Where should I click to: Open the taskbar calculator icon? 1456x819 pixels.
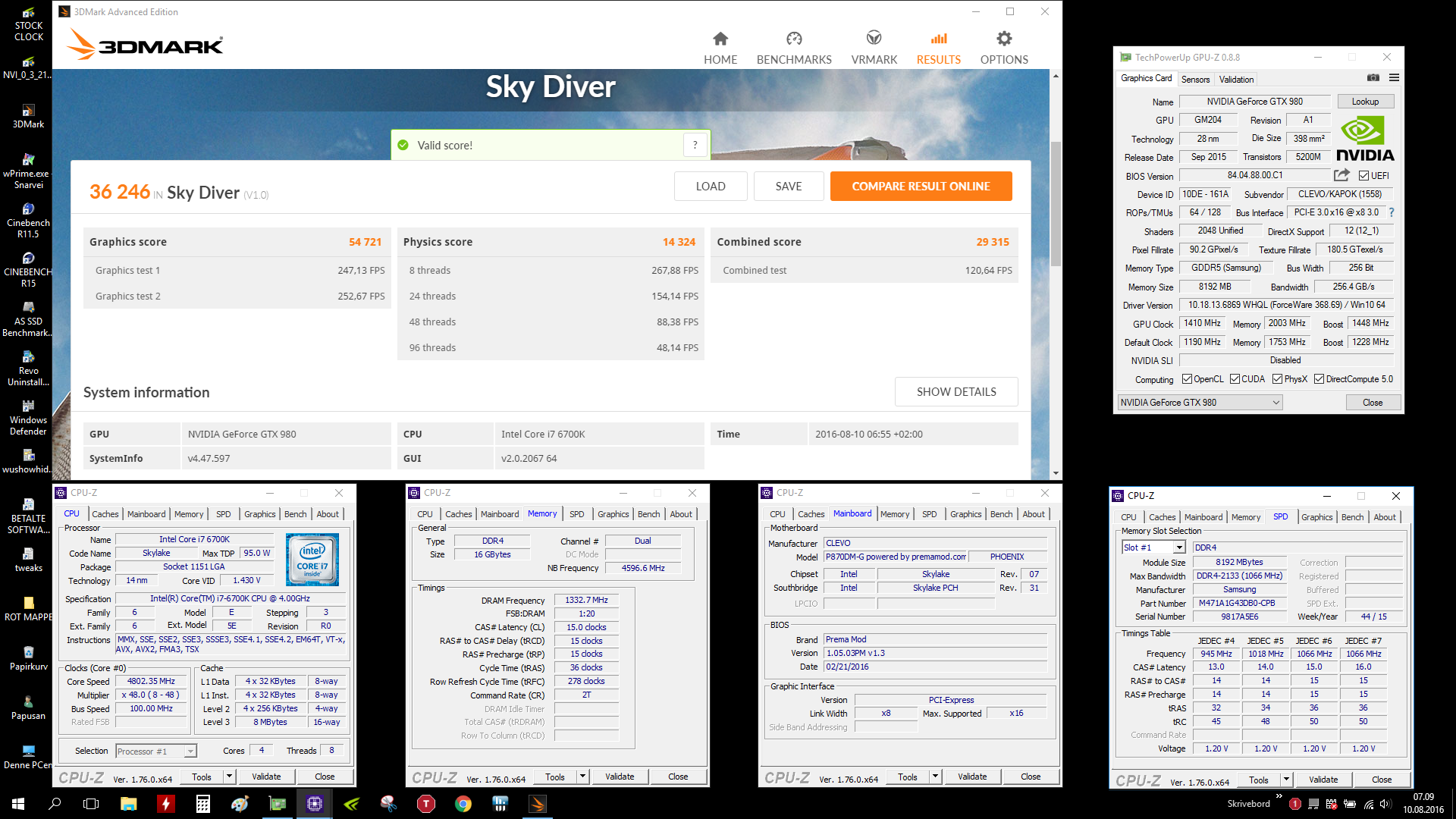202,804
